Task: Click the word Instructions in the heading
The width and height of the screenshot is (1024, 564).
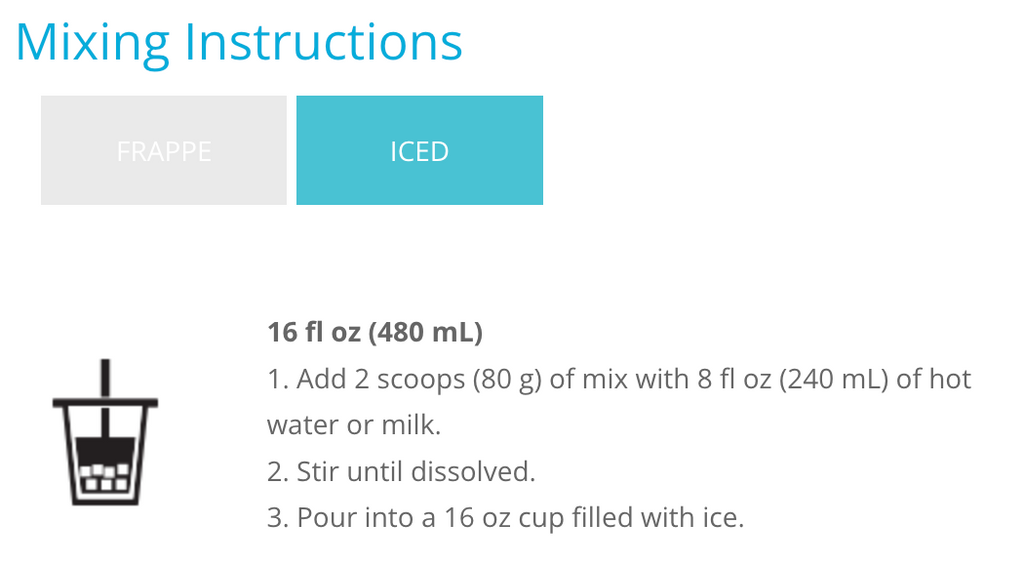Action: click(x=323, y=43)
